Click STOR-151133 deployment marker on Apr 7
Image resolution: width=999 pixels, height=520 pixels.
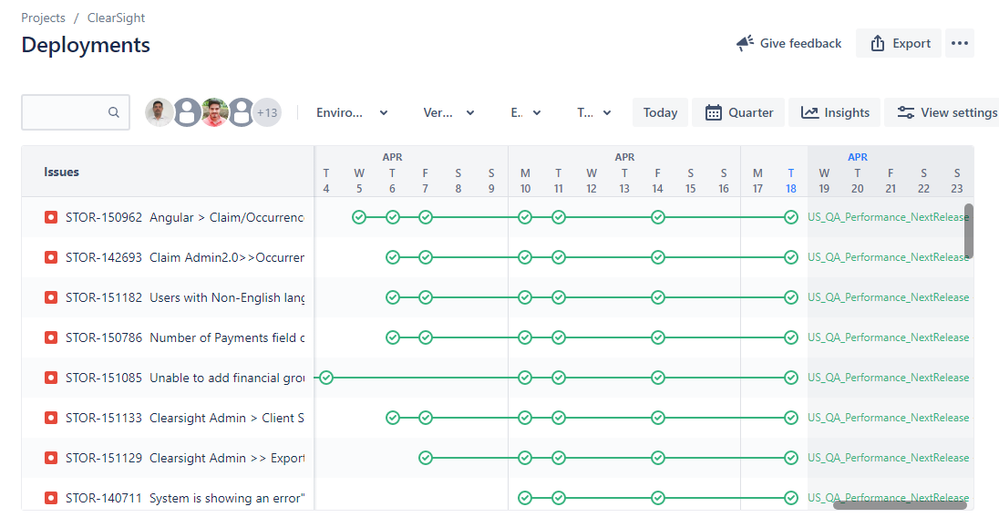click(426, 418)
